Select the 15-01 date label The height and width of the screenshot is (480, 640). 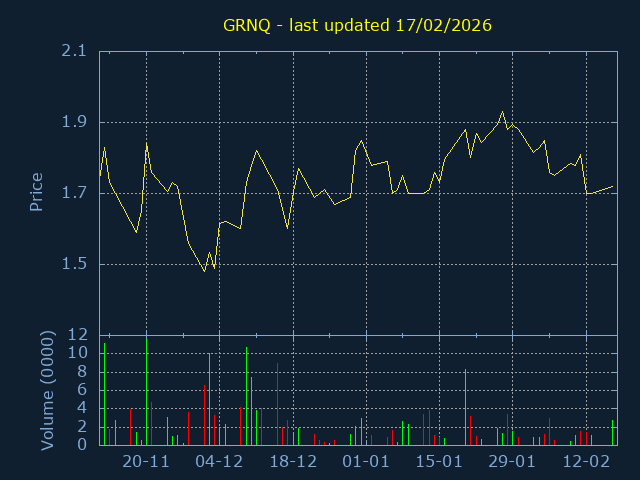pyautogui.click(x=439, y=462)
